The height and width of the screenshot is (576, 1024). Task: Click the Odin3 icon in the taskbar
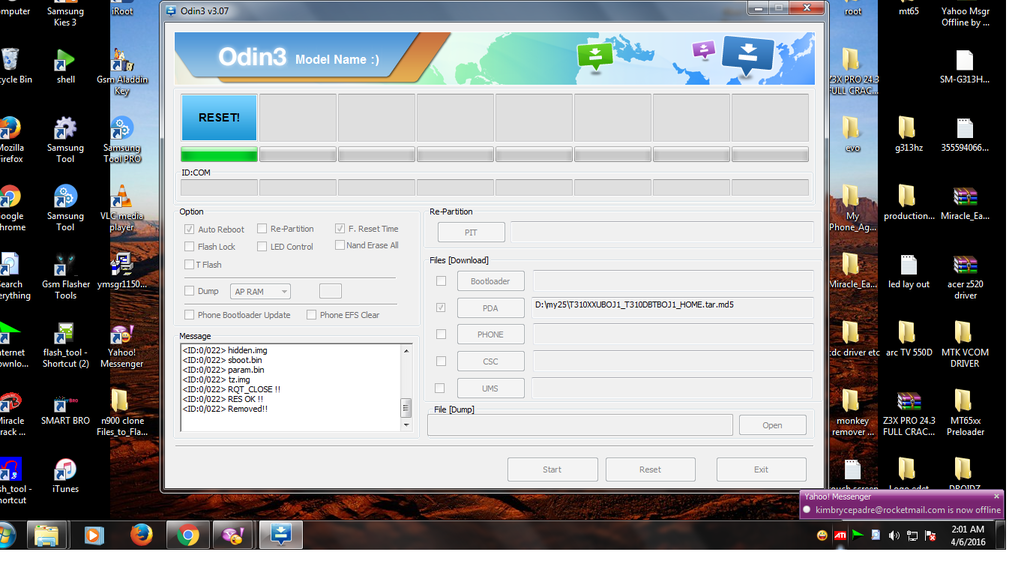click(x=281, y=536)
